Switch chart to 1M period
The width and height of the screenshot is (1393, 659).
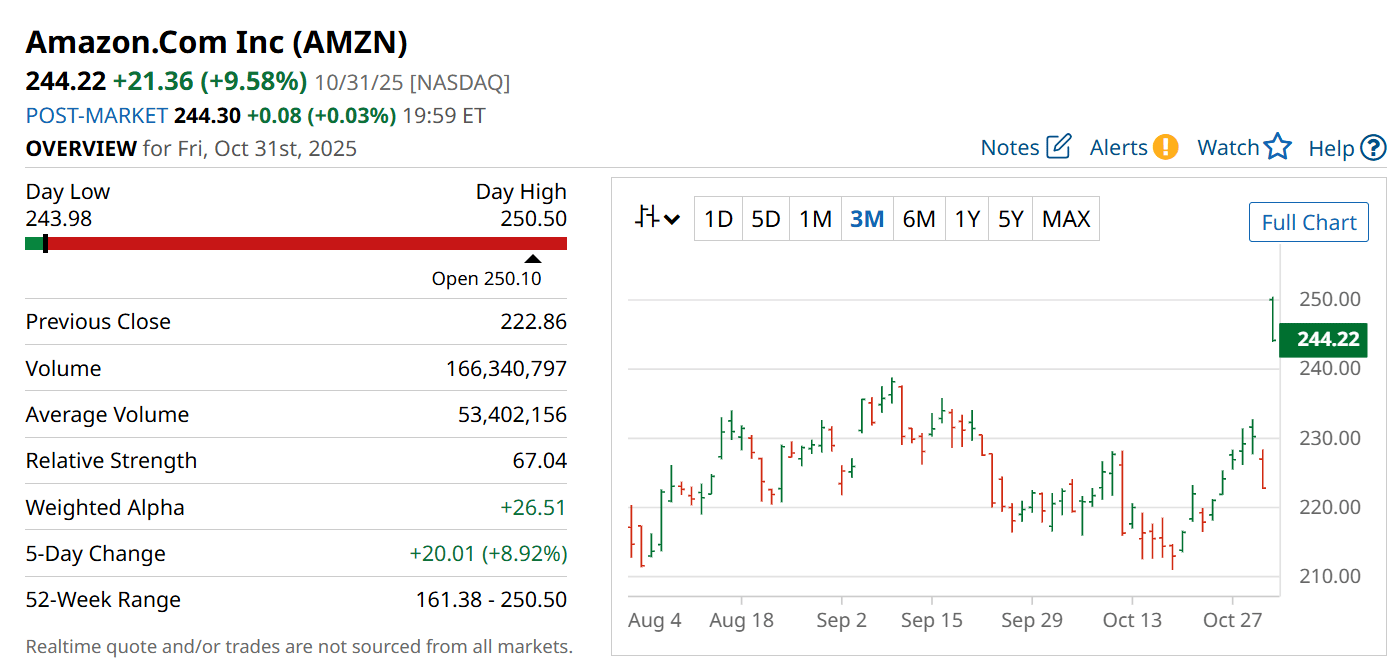tap(815, 219)
